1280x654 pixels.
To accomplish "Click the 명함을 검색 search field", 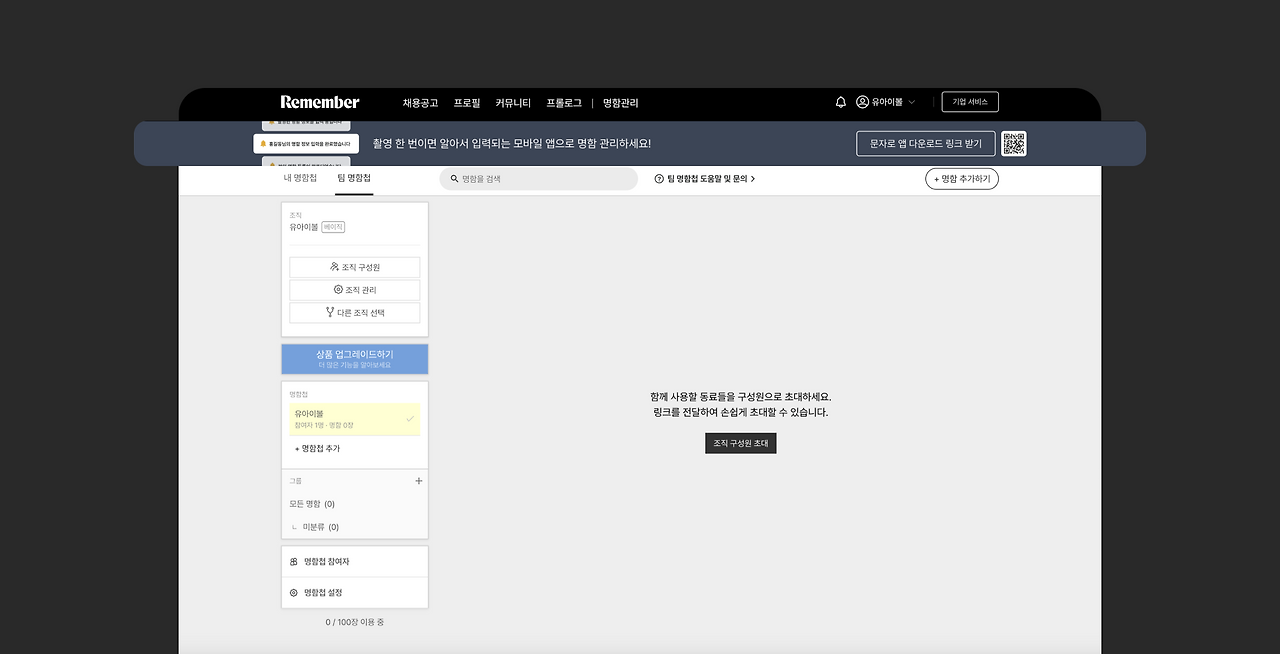I will pyautogui.click(x=538, y=178).
